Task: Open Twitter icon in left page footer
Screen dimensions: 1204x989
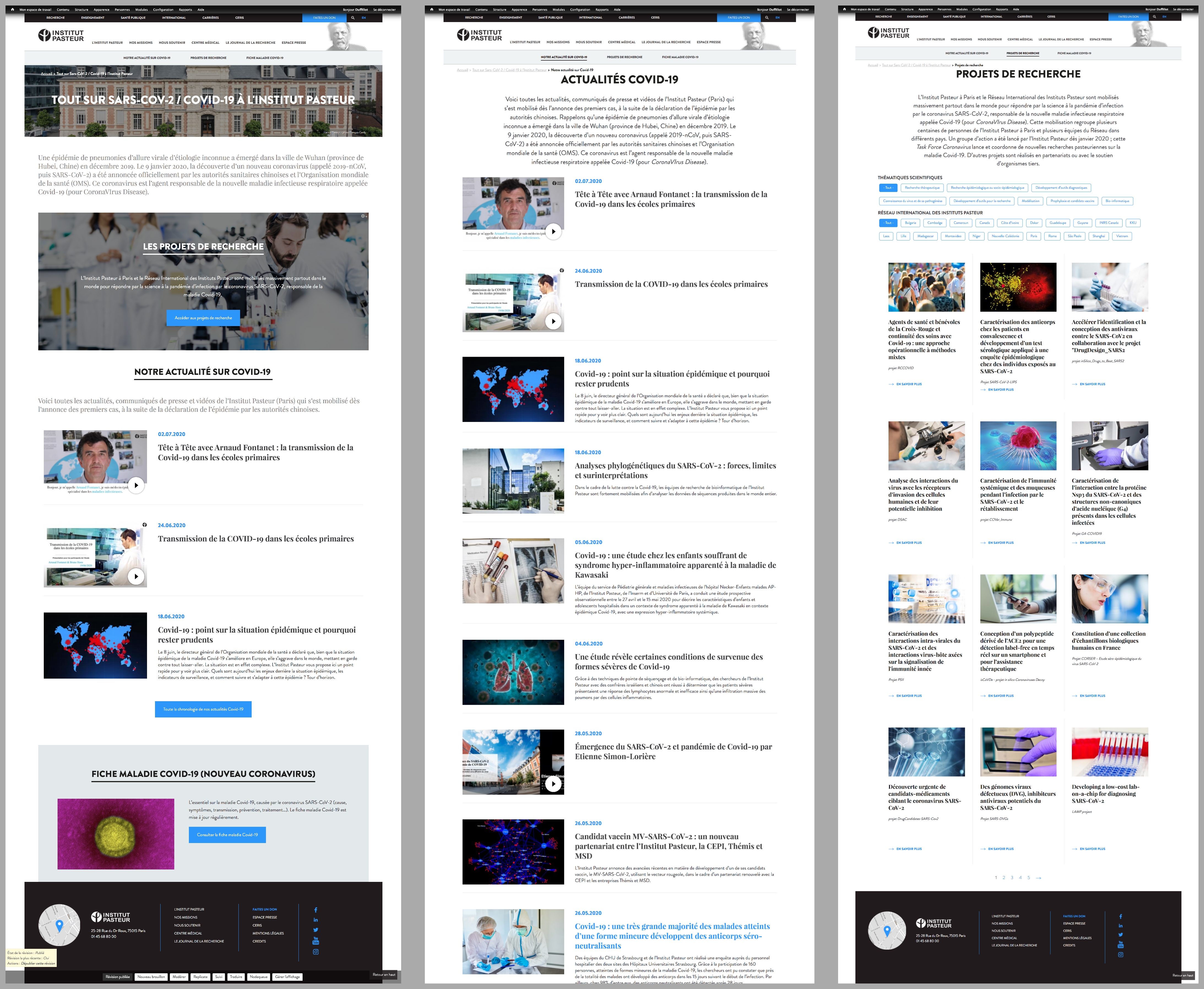Action: click(316, 930)
